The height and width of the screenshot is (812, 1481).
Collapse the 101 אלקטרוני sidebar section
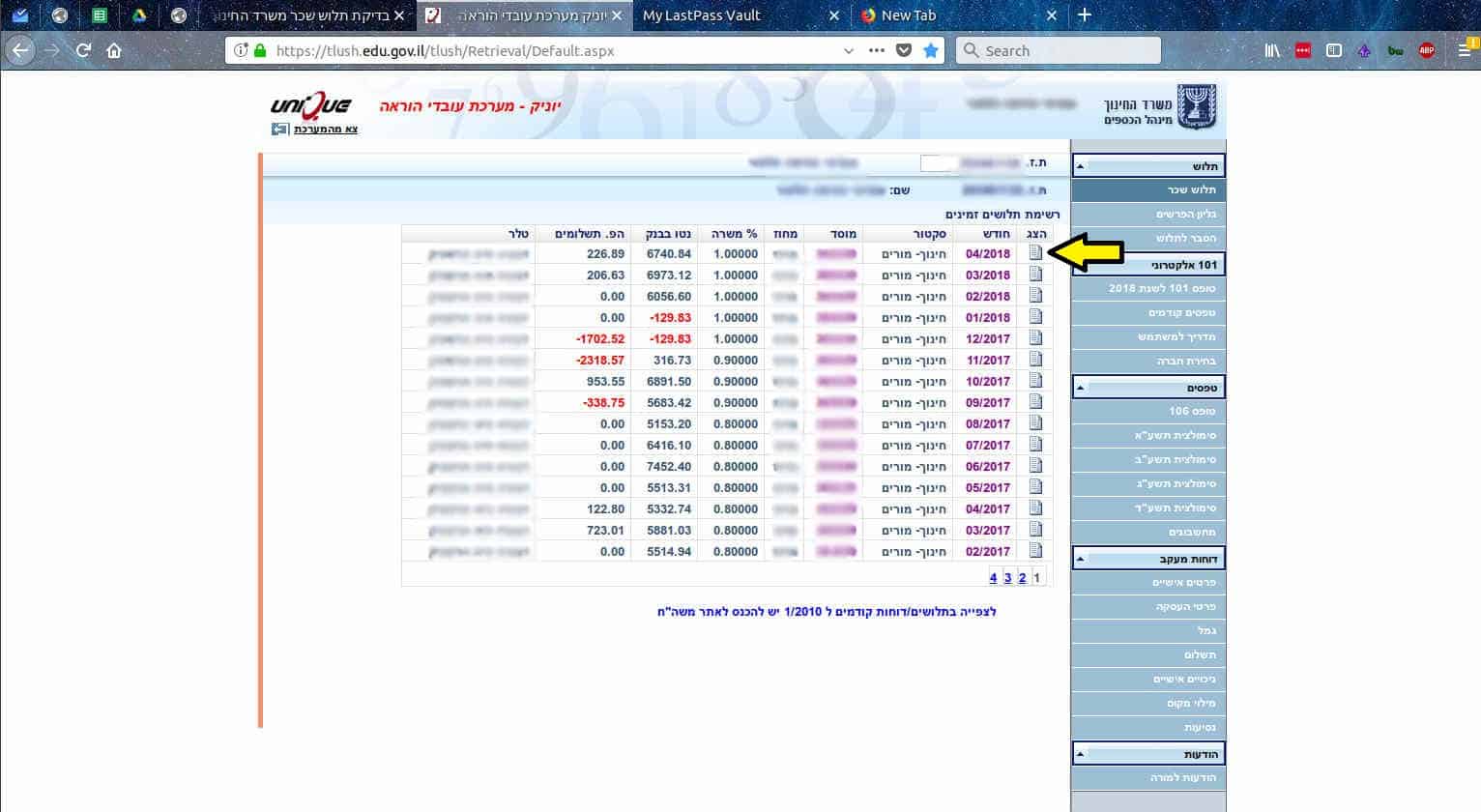coord(1081,265)
